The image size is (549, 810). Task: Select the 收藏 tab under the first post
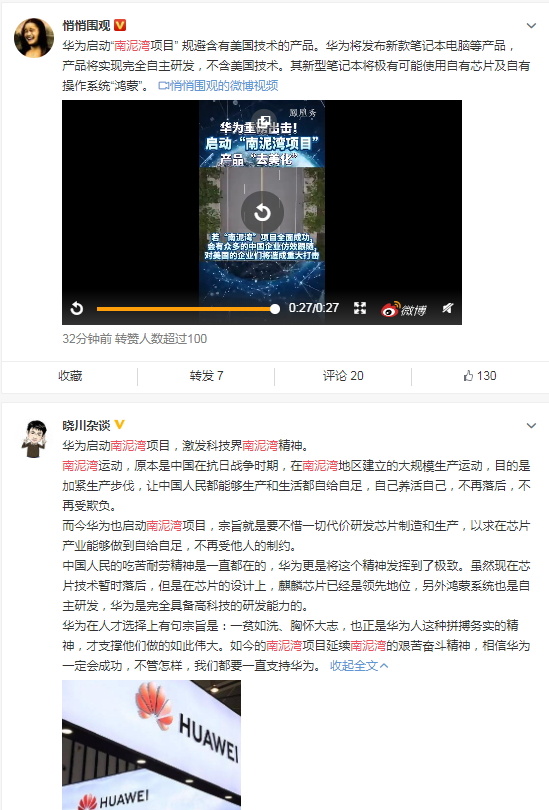point(70,376)
